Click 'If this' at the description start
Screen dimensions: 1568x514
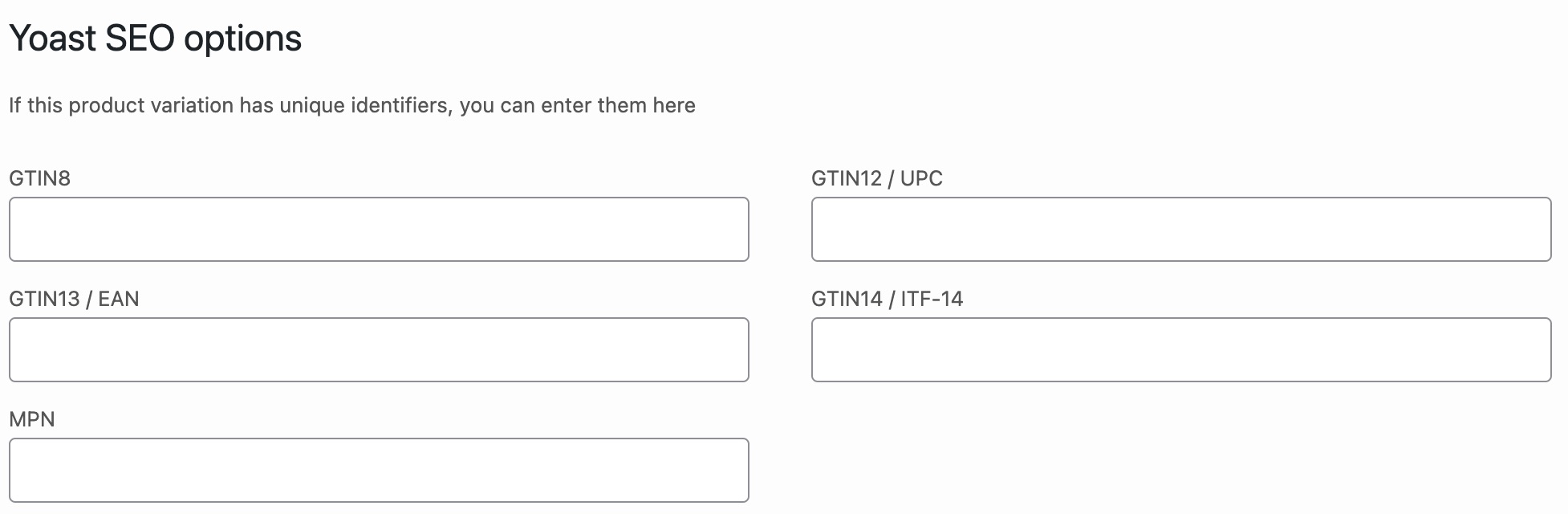click(x=35, y=105)
